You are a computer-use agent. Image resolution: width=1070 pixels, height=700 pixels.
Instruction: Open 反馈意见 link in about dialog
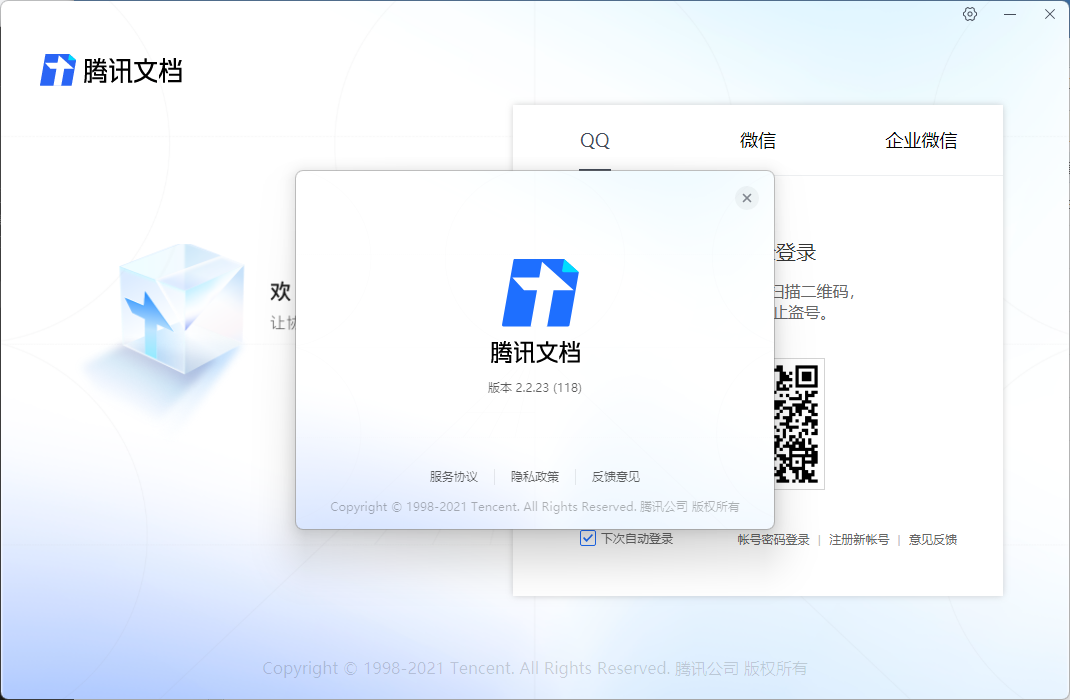tap(616, 476)
